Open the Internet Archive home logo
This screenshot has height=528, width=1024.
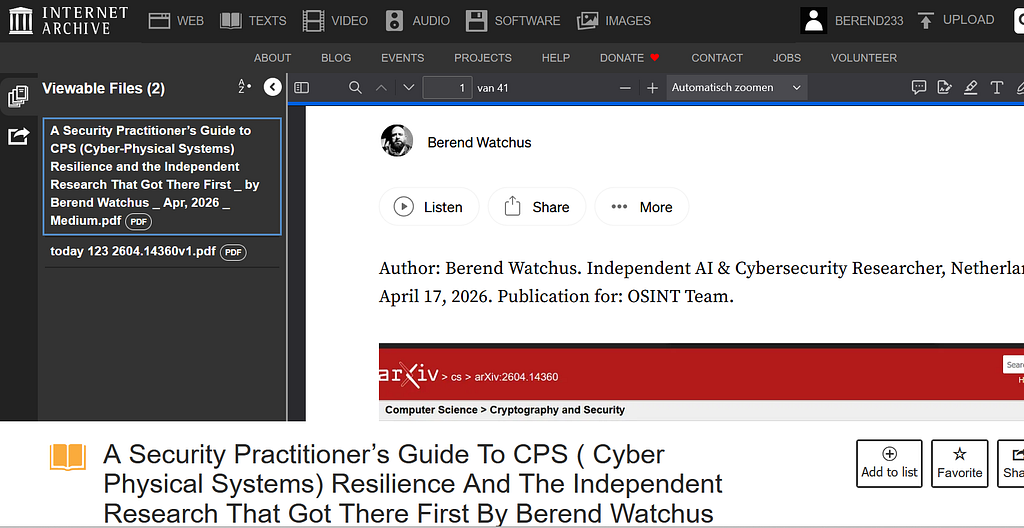(x=69, y=21)
